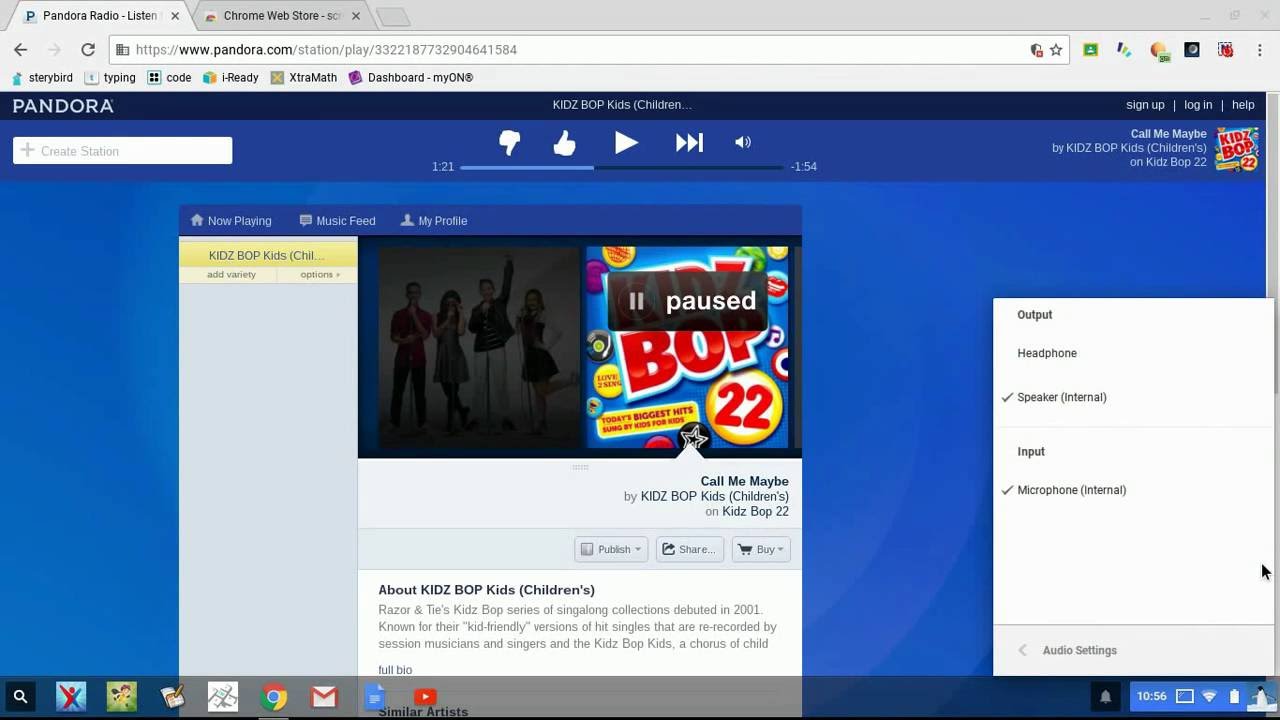Switch to the My Profile tab

[x=434, y=220]
